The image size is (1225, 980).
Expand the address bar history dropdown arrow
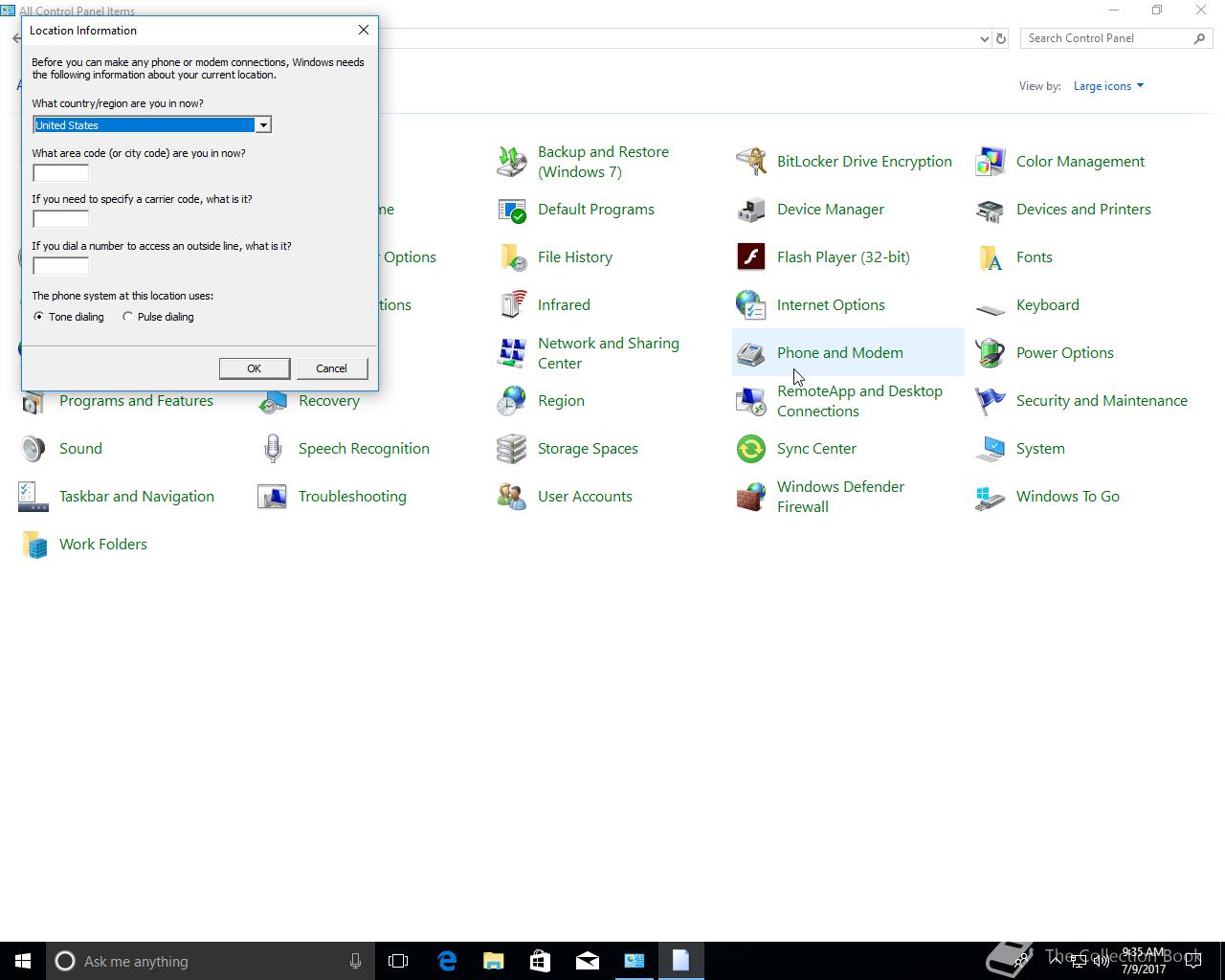[x=984, y=38]
